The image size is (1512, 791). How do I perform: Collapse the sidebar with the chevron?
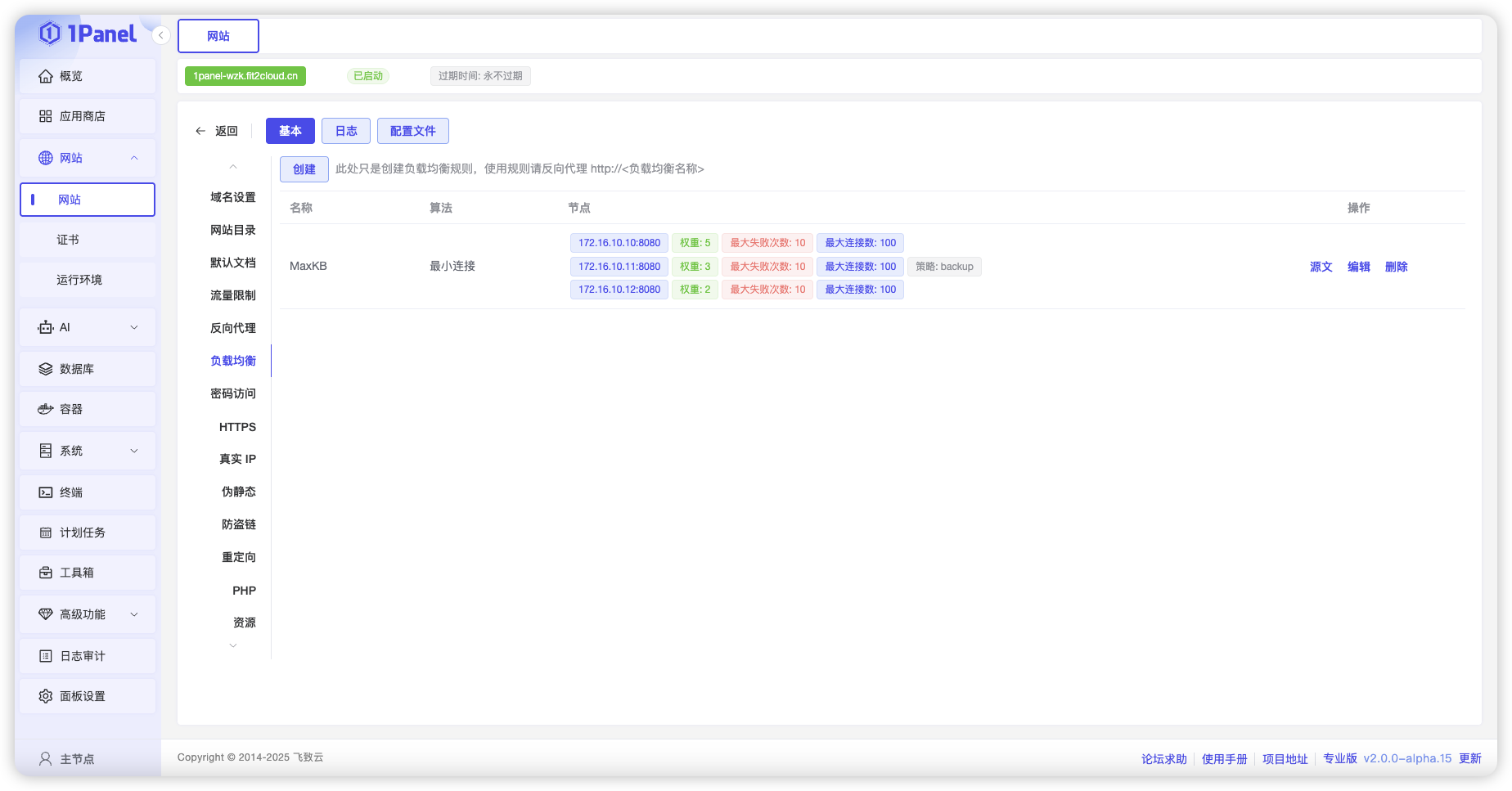click(x=160, y=35)
